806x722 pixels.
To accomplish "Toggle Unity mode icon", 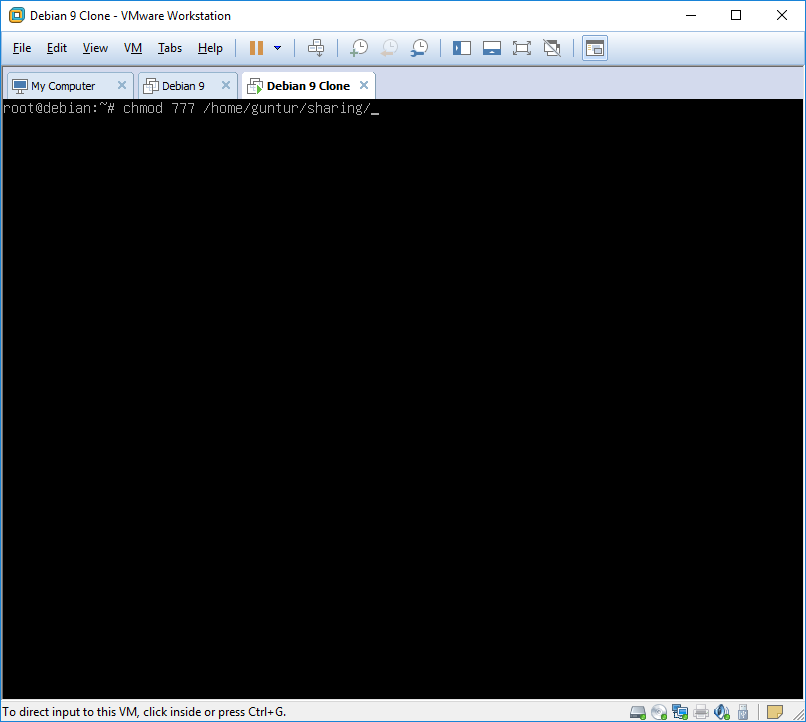I will 552,48.
